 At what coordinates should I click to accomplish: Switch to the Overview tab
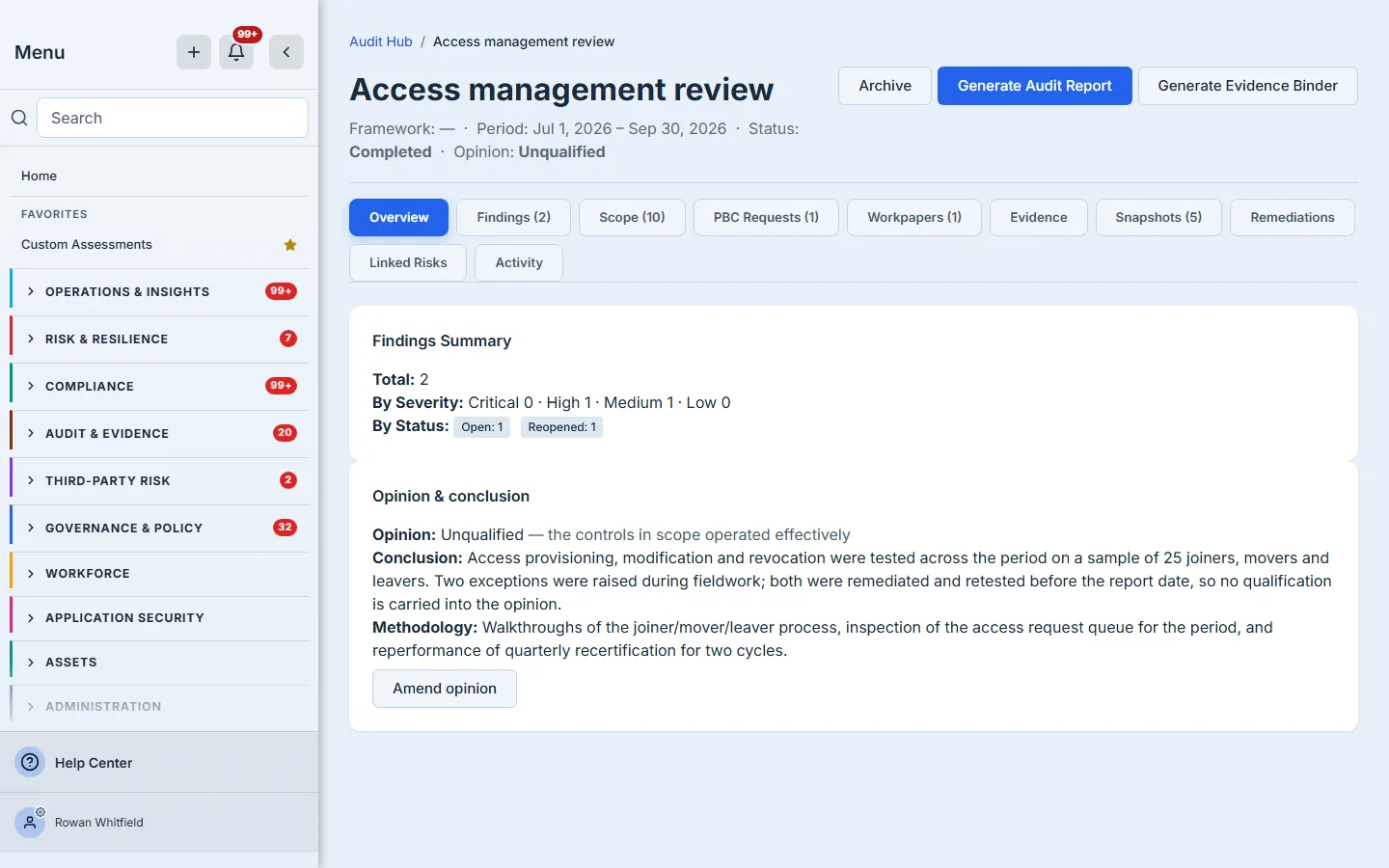point(398,217)
